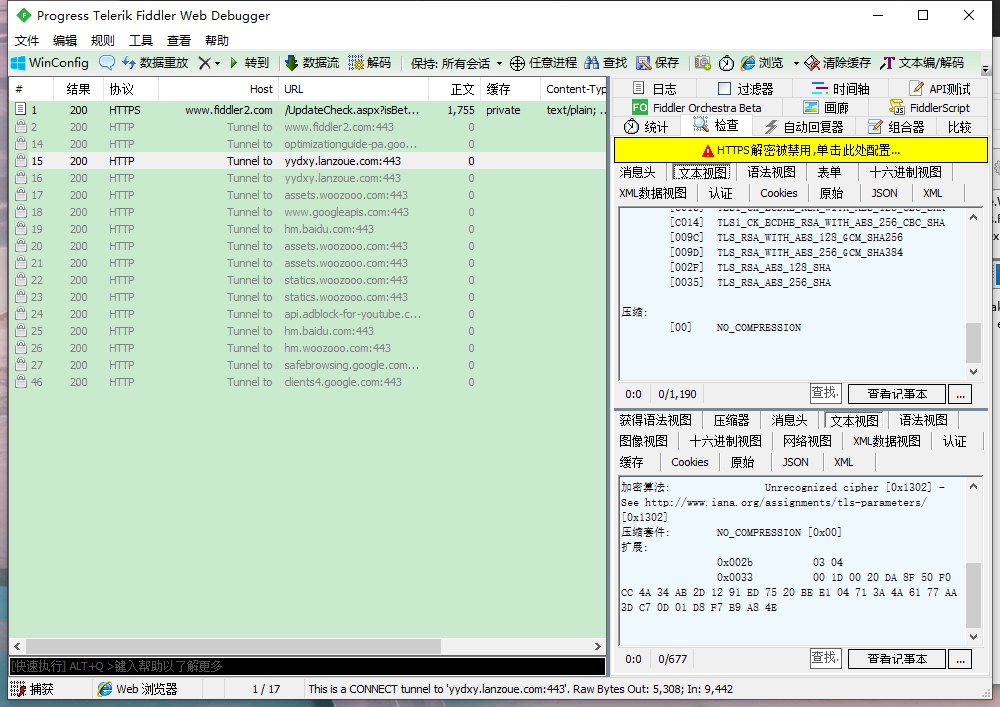Select the 任意进程 crosshair target

point(543,62)
